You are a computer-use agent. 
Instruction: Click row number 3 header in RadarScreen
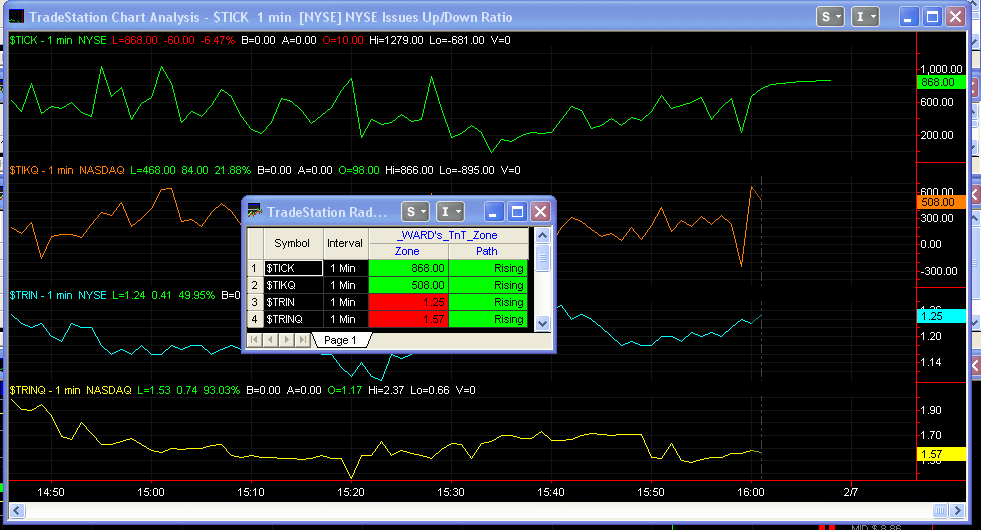click(255, 302)
